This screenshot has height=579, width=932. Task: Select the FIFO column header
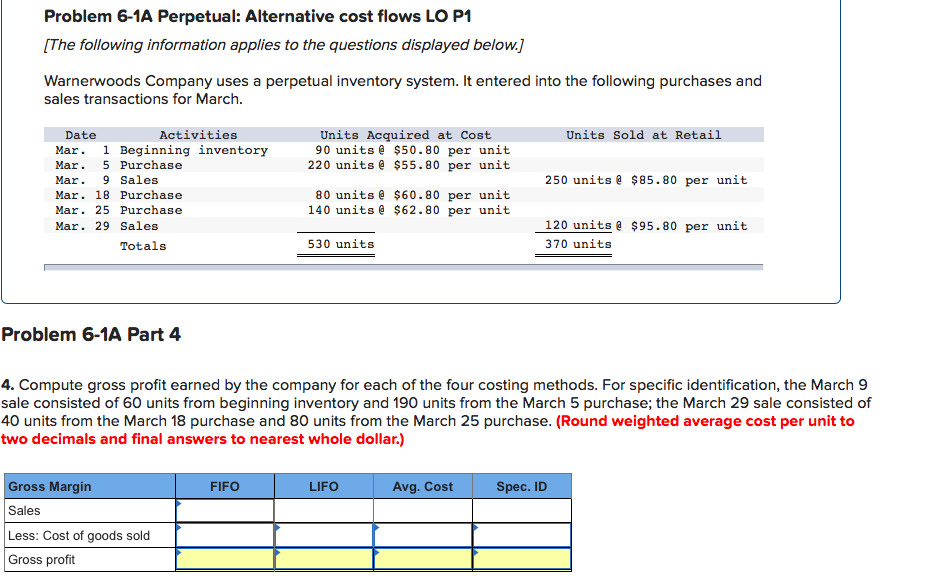coord(225,486)
